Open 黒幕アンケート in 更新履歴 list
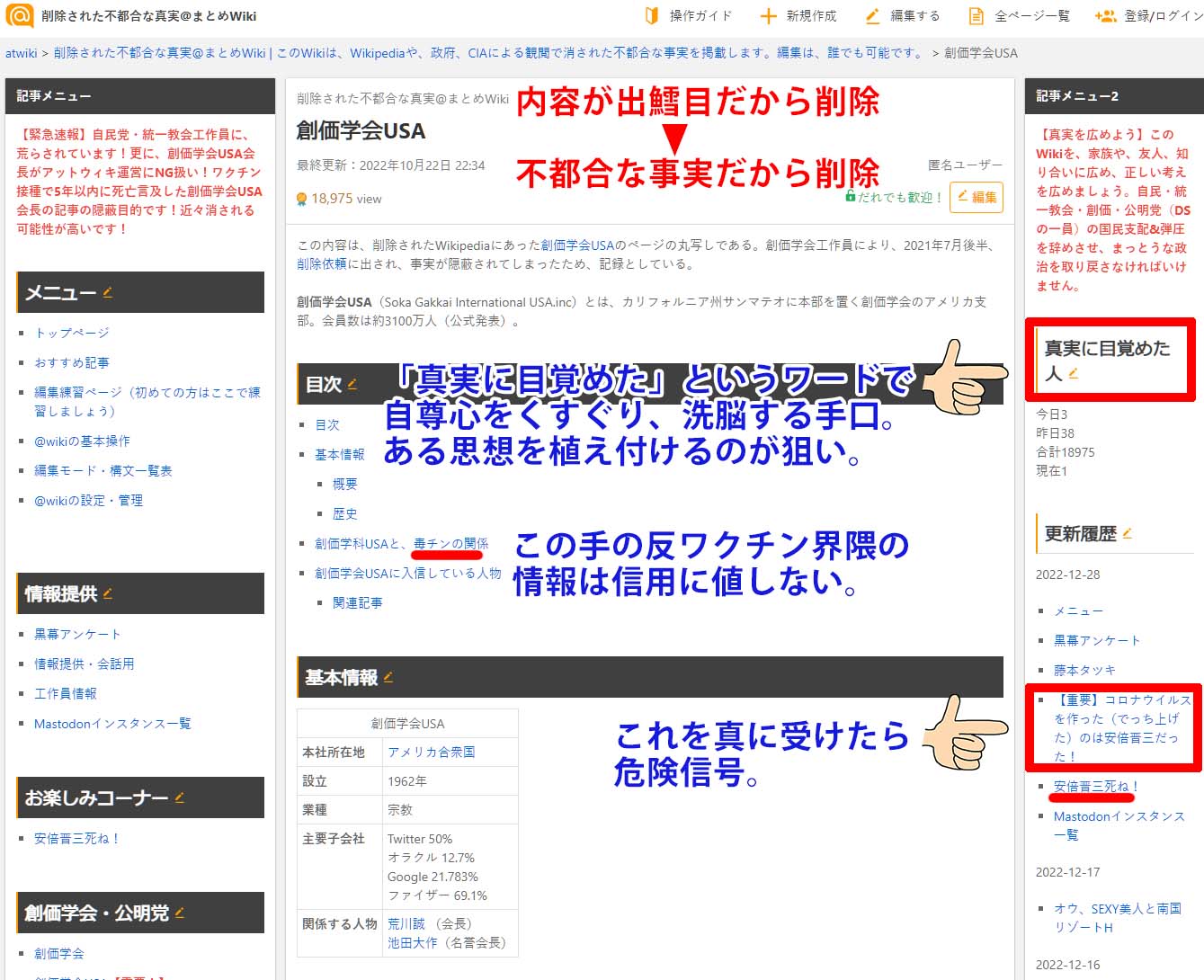The width and height of the screenshot is (1204, 980). pos(1097,640)
